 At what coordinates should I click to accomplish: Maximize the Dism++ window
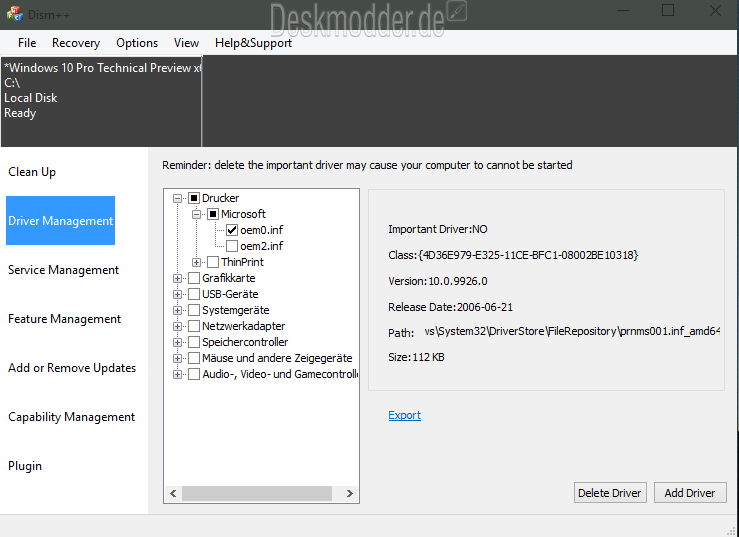pos(668,11)
